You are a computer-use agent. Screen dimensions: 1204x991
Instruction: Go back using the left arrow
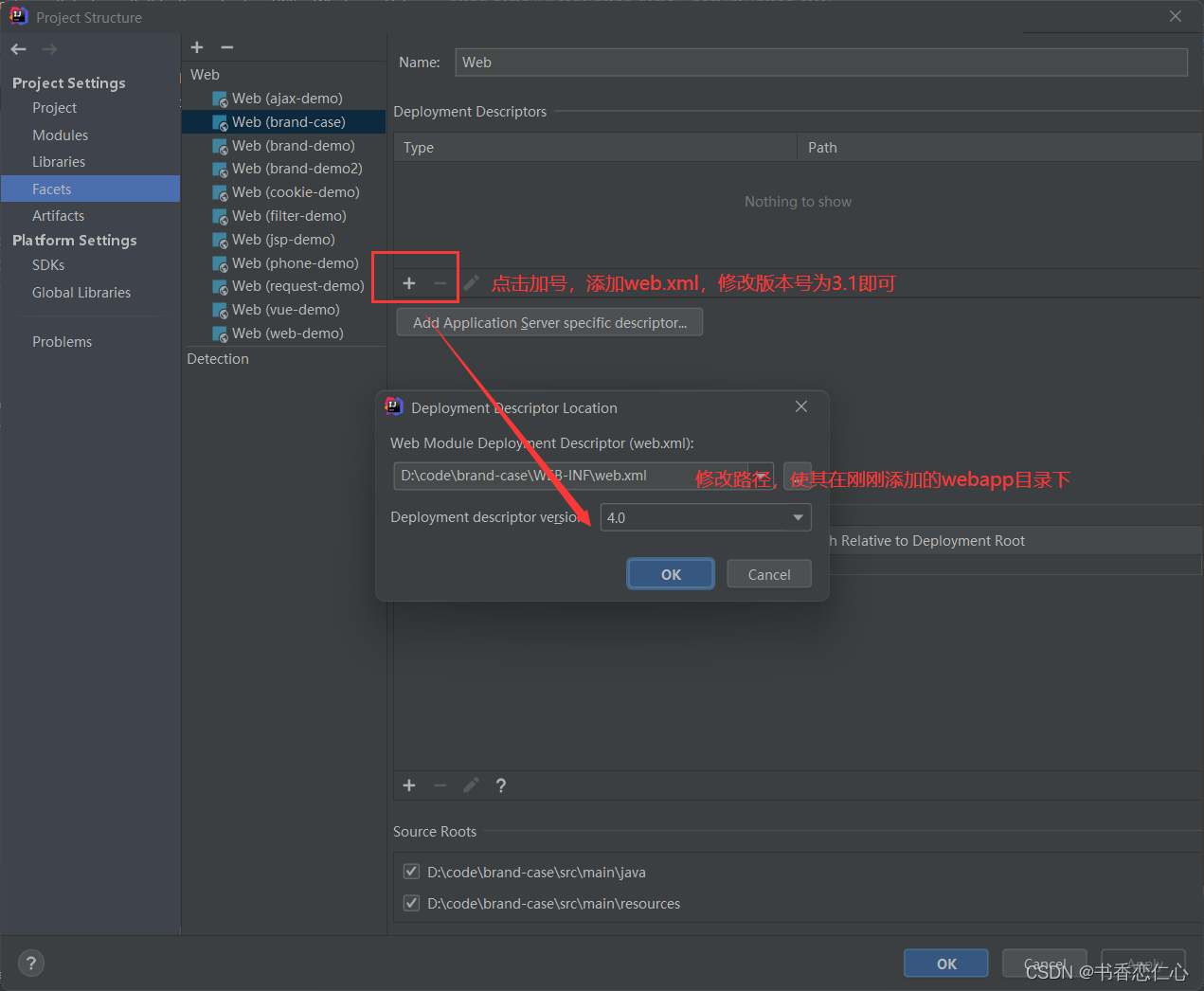[19, 49]
